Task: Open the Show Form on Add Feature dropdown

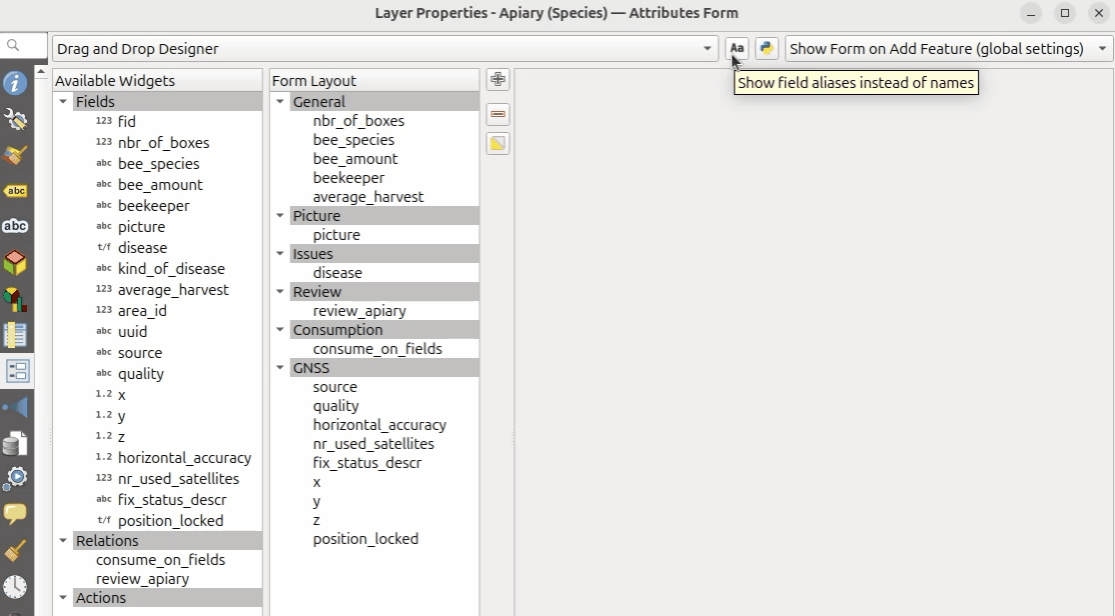Action: [949, 48]
